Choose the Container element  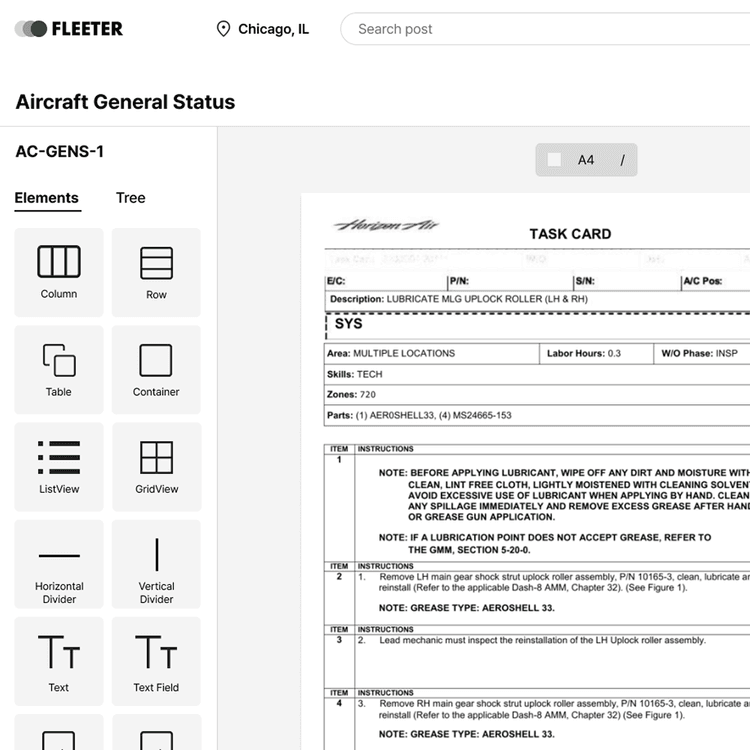156,369
